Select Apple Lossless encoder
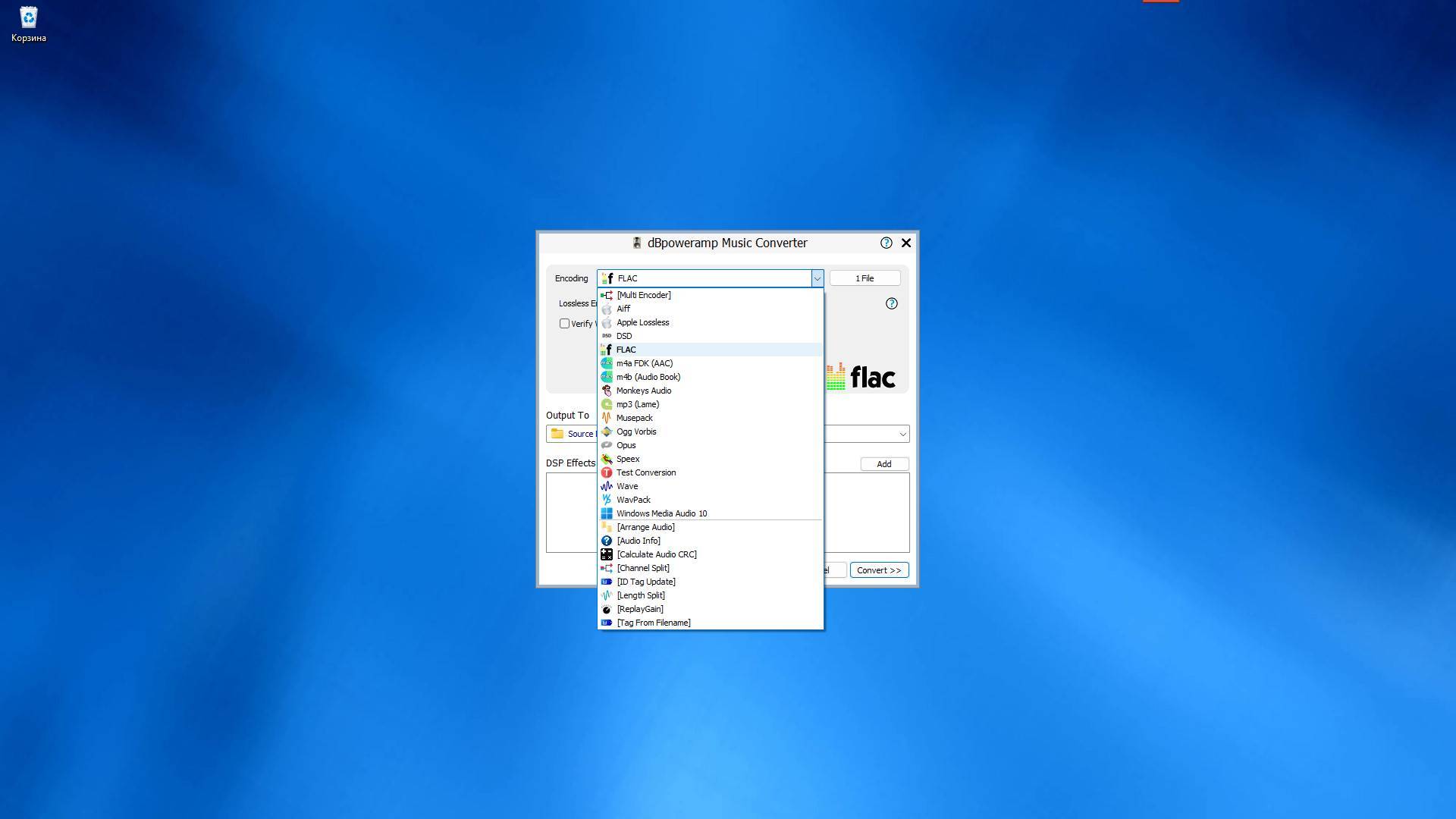 (x=711, y=322)
